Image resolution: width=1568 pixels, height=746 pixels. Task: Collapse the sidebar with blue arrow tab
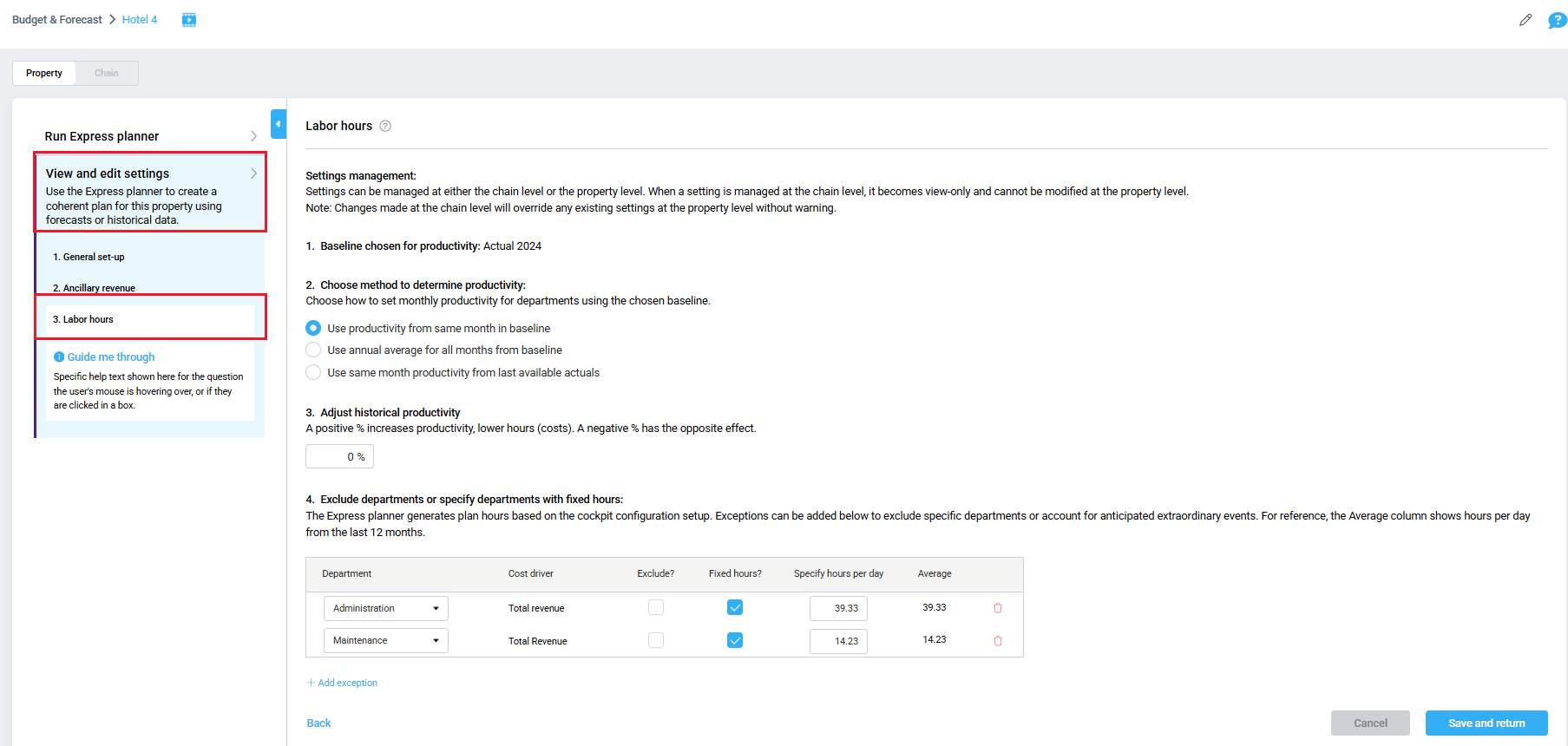(x=279, y=124)
